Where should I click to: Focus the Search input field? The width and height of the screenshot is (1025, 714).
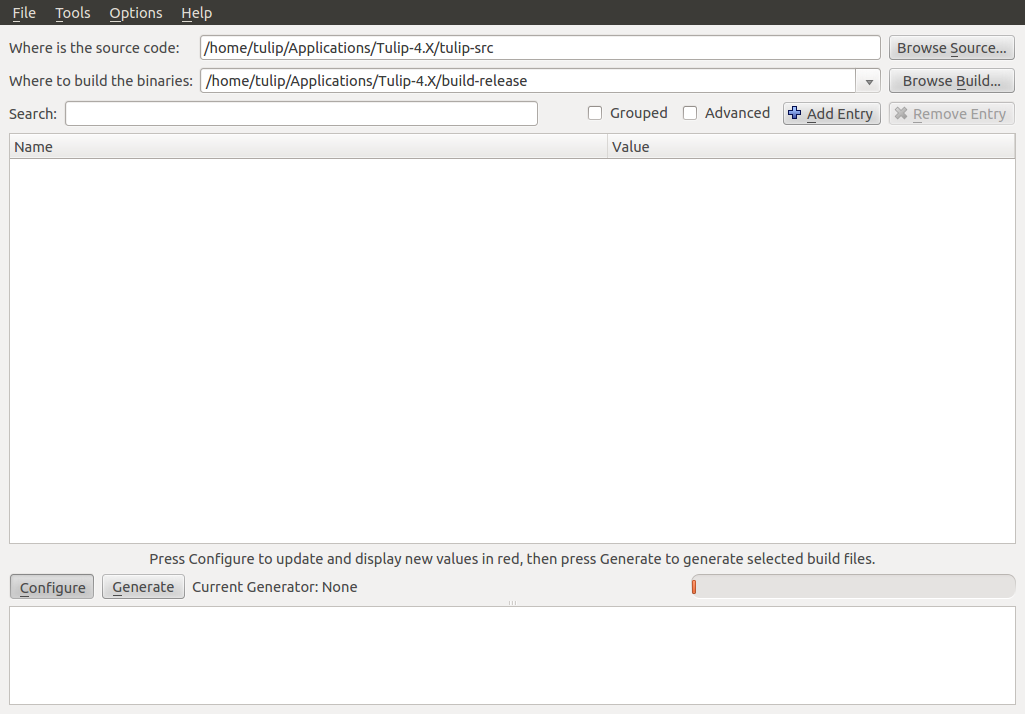[301, 114]
